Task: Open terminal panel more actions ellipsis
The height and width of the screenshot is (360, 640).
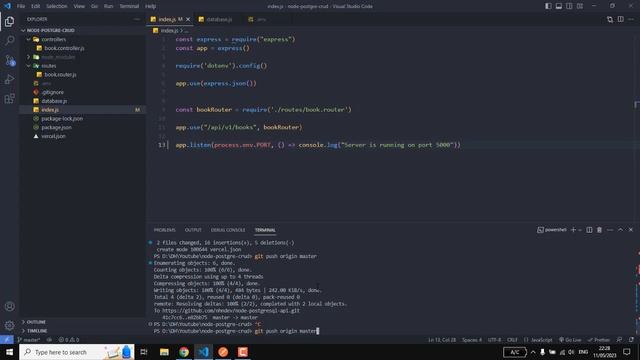Action: [610, 230]
